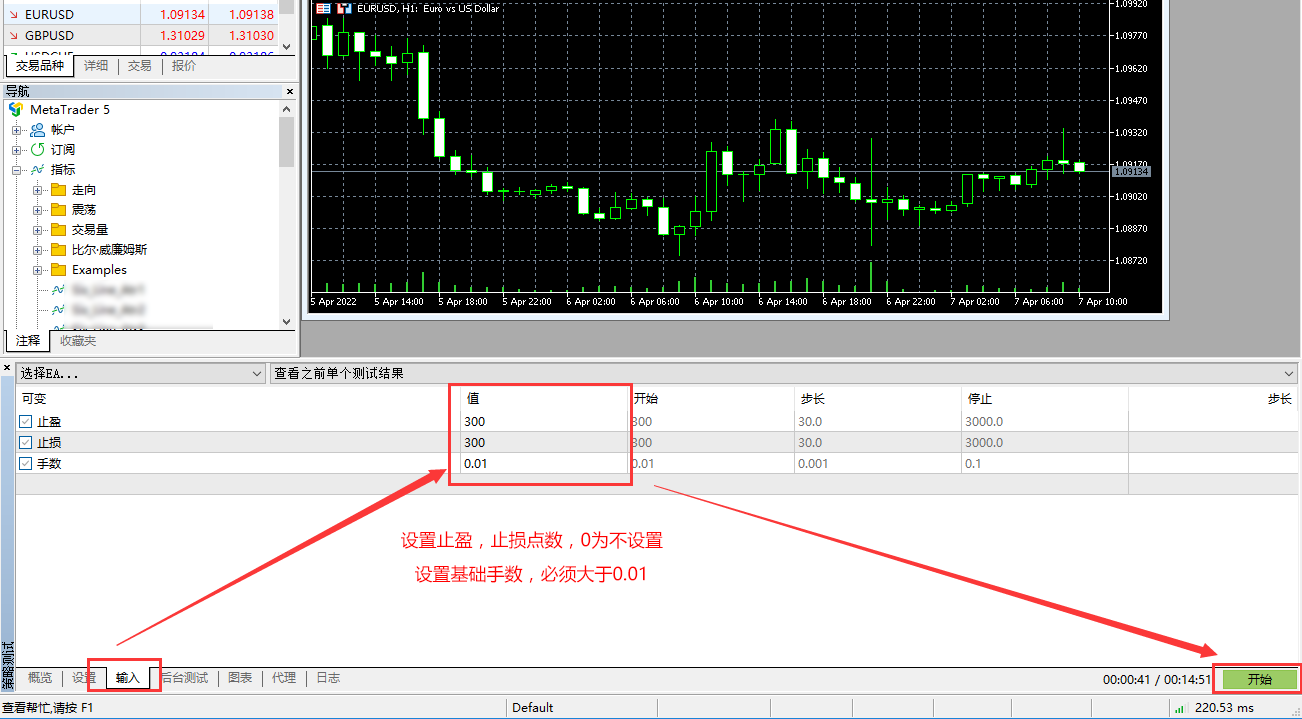The height and width of the screenshot is (719, 1302).
Task: Open the 图表 tab in the tester
Action: click(x=240, y=677)
